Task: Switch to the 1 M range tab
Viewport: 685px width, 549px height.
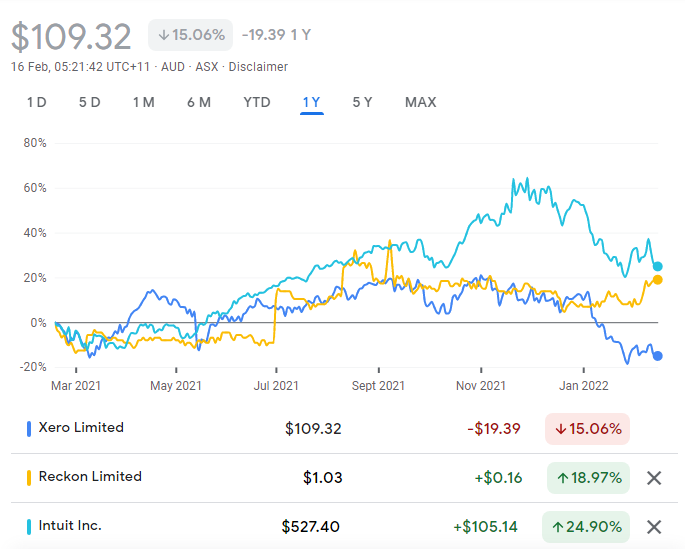Action: (144, 102)
